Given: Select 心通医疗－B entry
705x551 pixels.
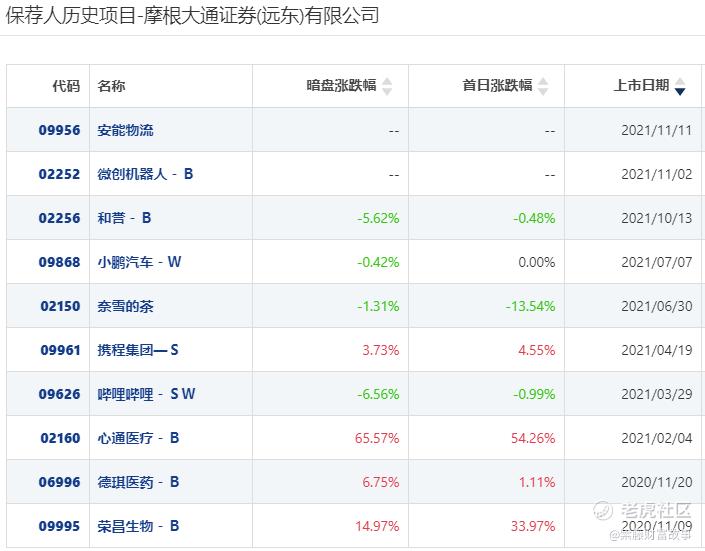Looking at the screenshot, I should point(139,438).
